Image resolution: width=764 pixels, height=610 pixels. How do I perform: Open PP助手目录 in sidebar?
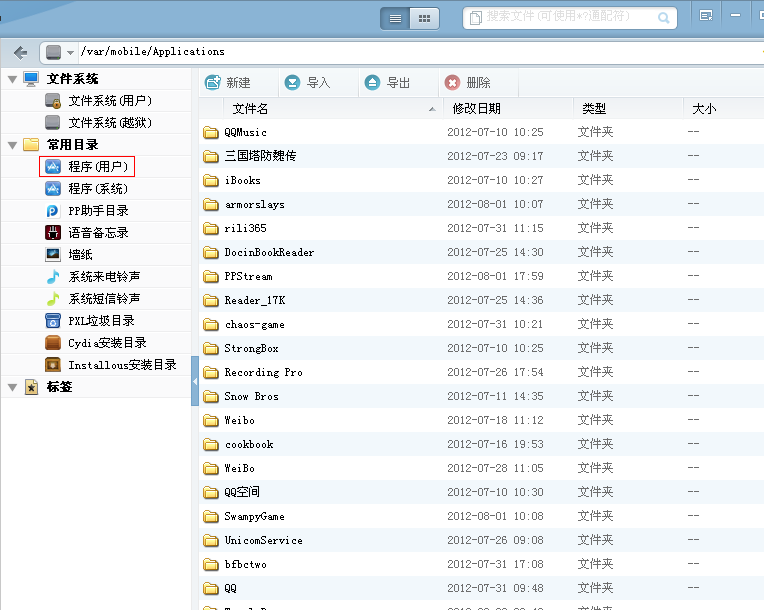coord(98,211)
